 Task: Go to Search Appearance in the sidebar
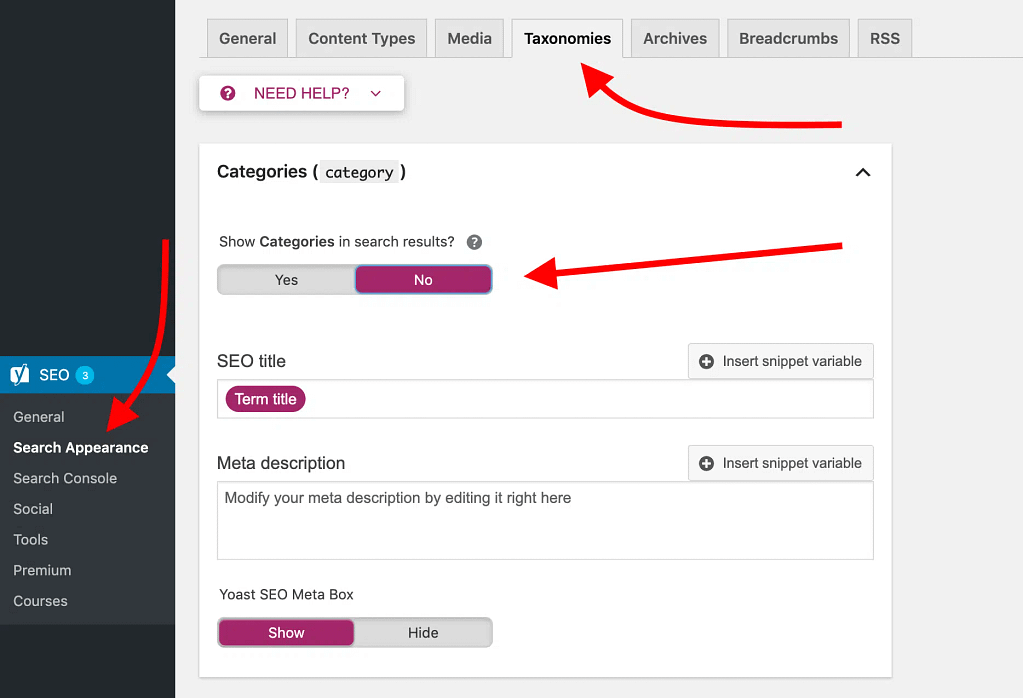[80, 447]
